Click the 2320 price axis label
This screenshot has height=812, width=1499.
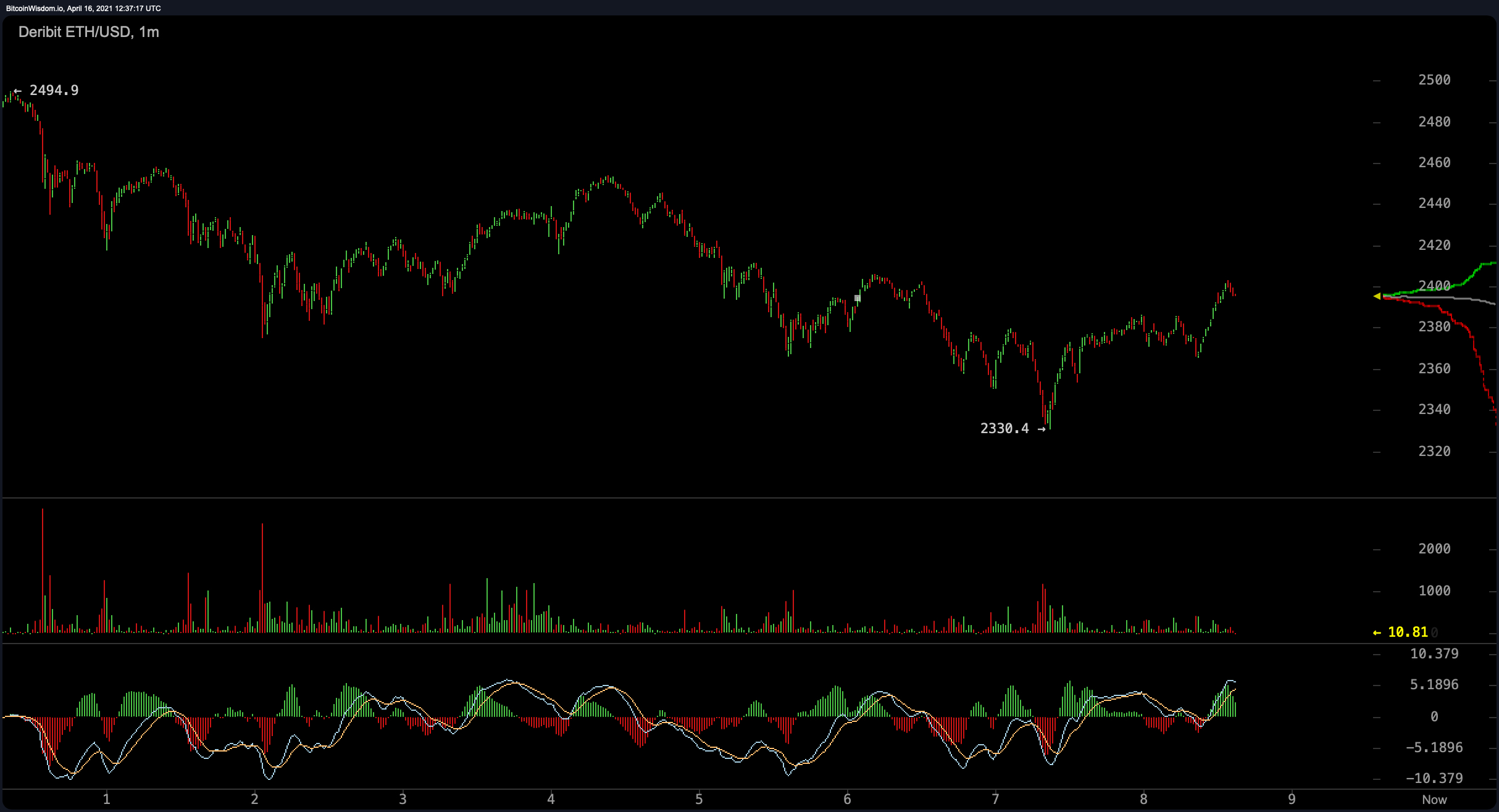1434,451
